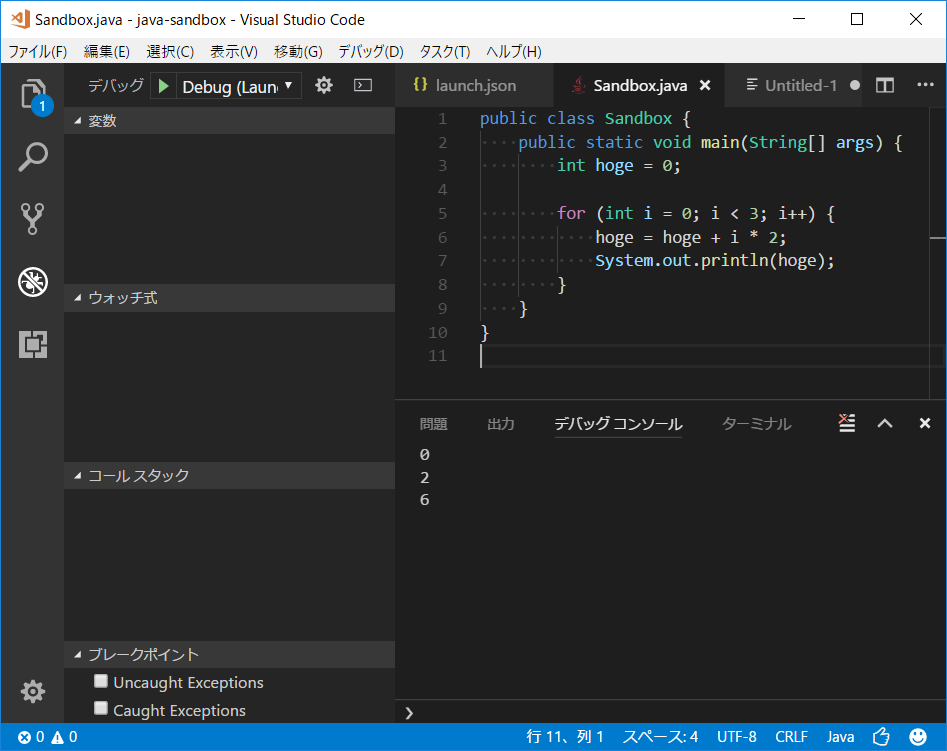The width and height of the screenshot is (947, 751).
Task: Change indentation via スペース: 4
Action: pos(660,737)
